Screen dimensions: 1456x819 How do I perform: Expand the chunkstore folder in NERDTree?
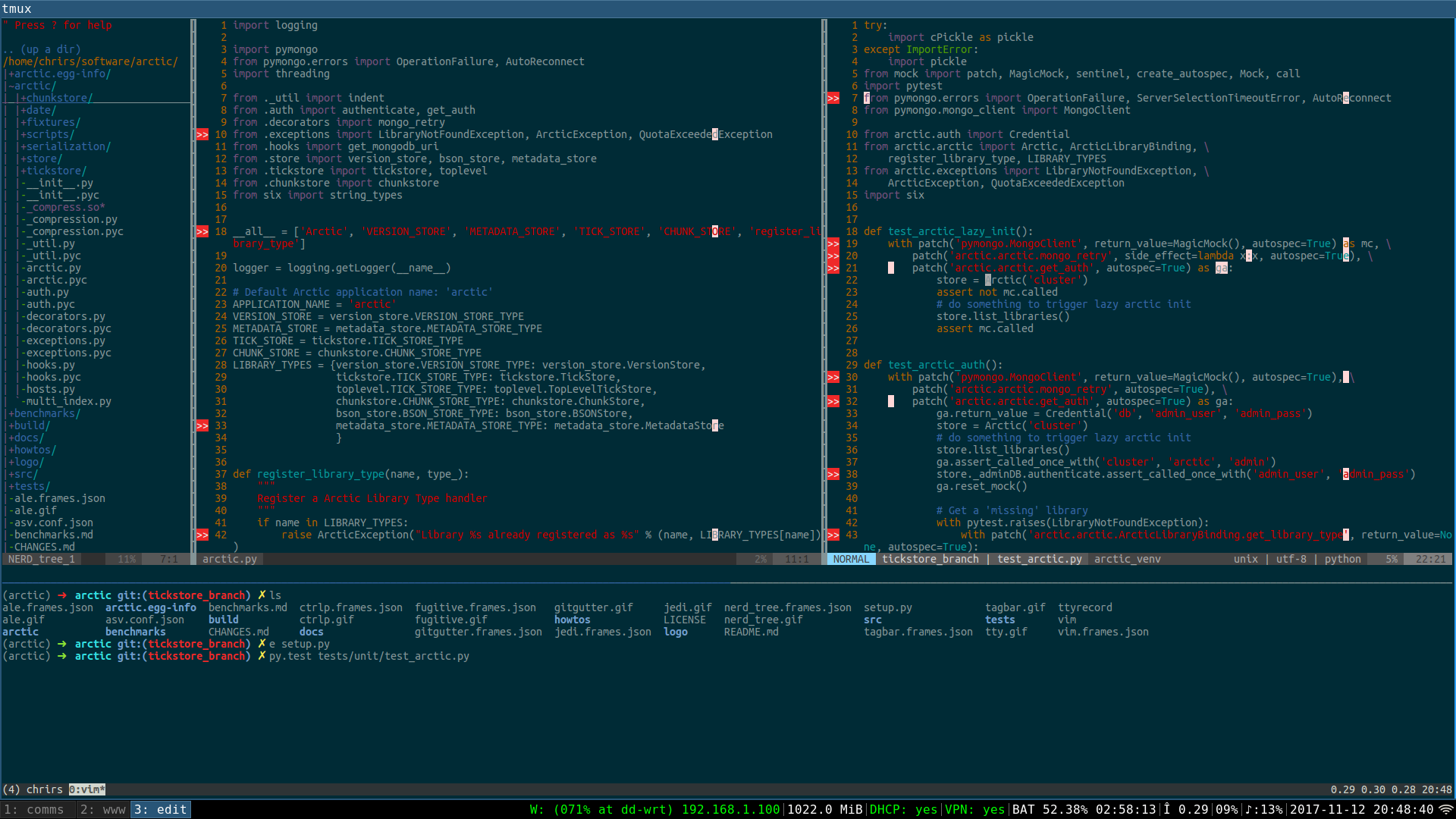(x=56, y=98)
